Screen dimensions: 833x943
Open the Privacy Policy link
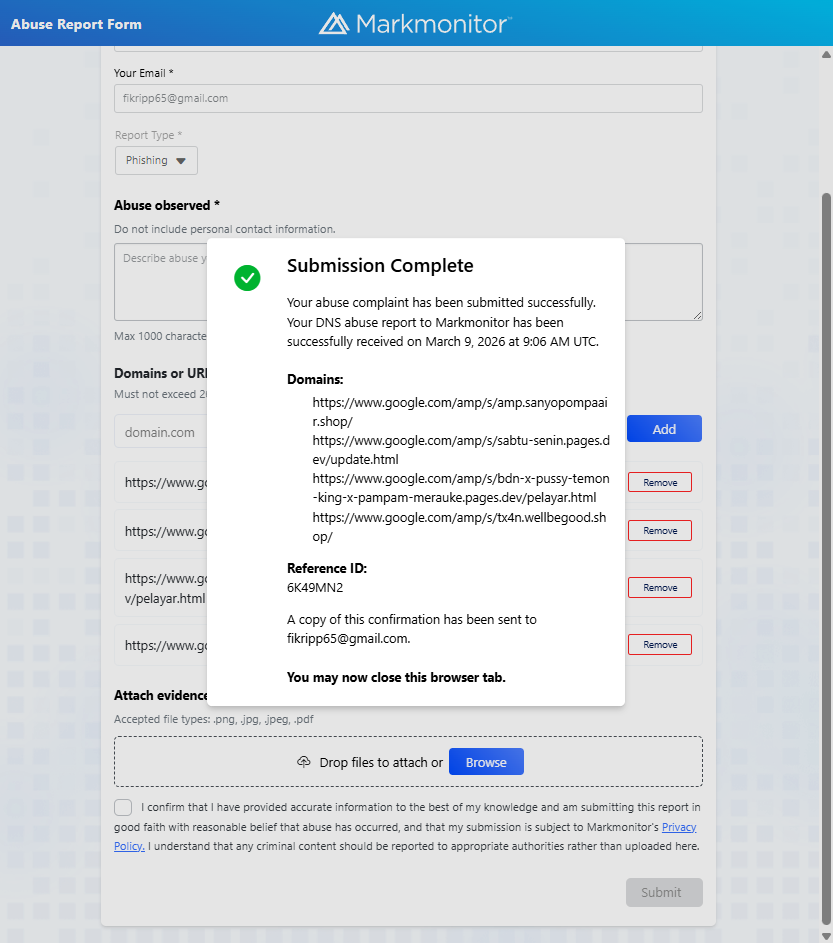pyautogui.click(x=679, y=827)
